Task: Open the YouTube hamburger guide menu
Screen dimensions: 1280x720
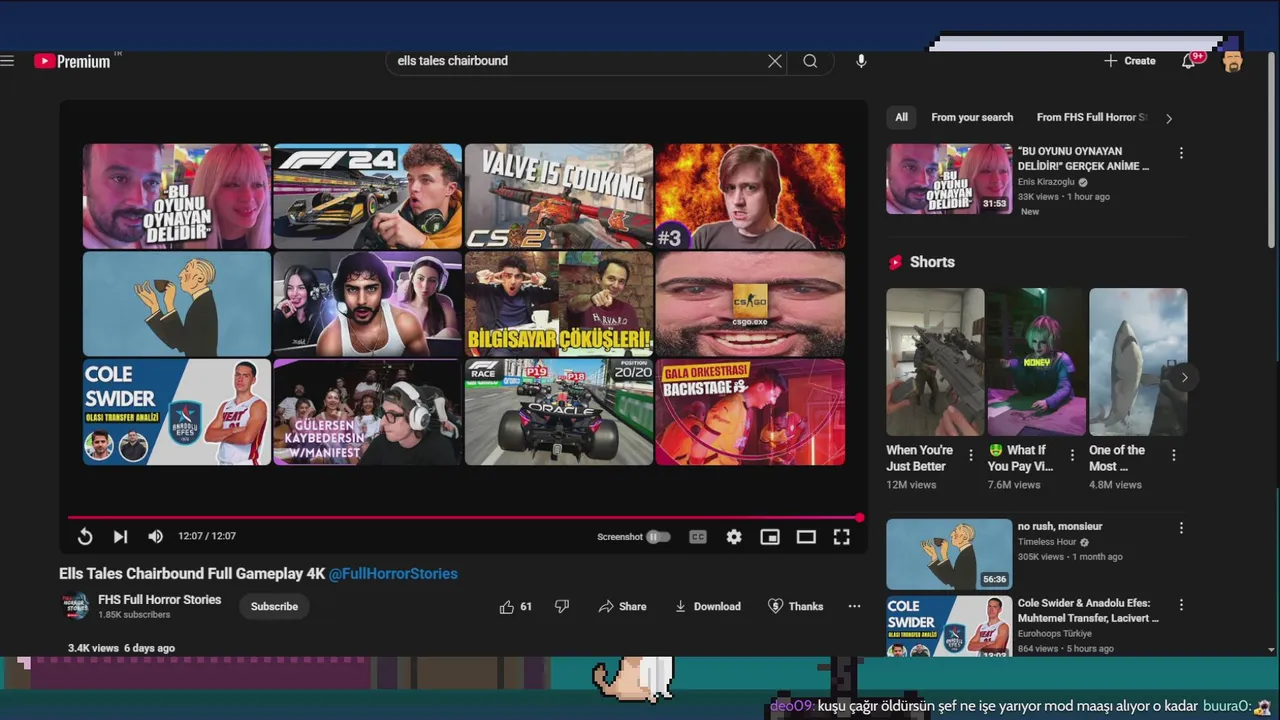Action: [8, 61]
